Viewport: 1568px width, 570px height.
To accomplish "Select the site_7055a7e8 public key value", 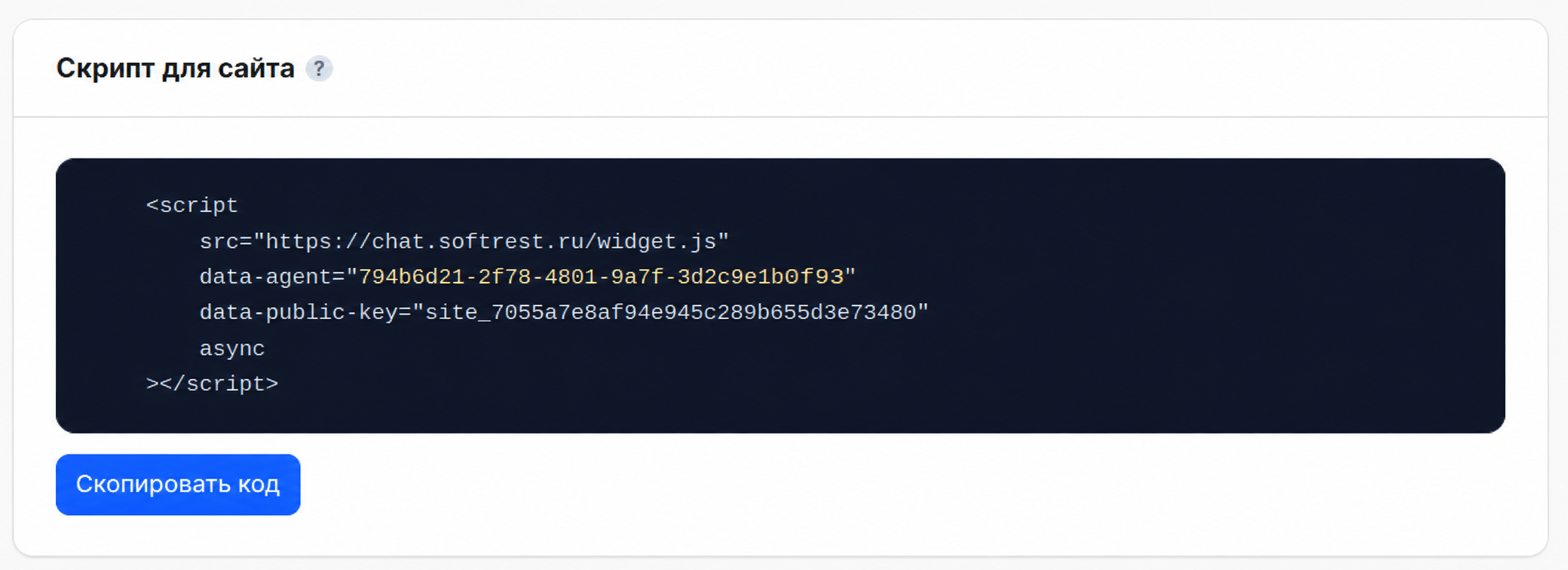I will 670,313.
